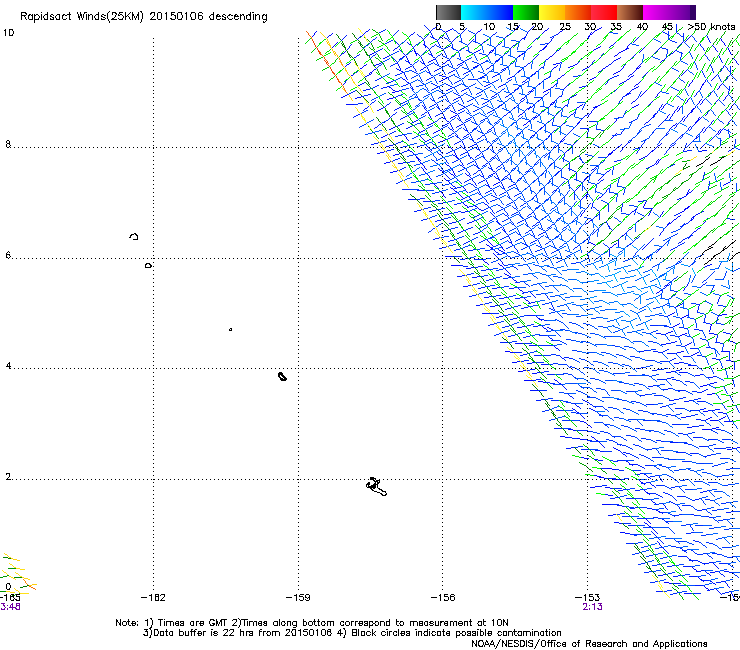This screenshot has height=650, width=740.
Task: Click the legend label '40'
Action: click(642, 27)
